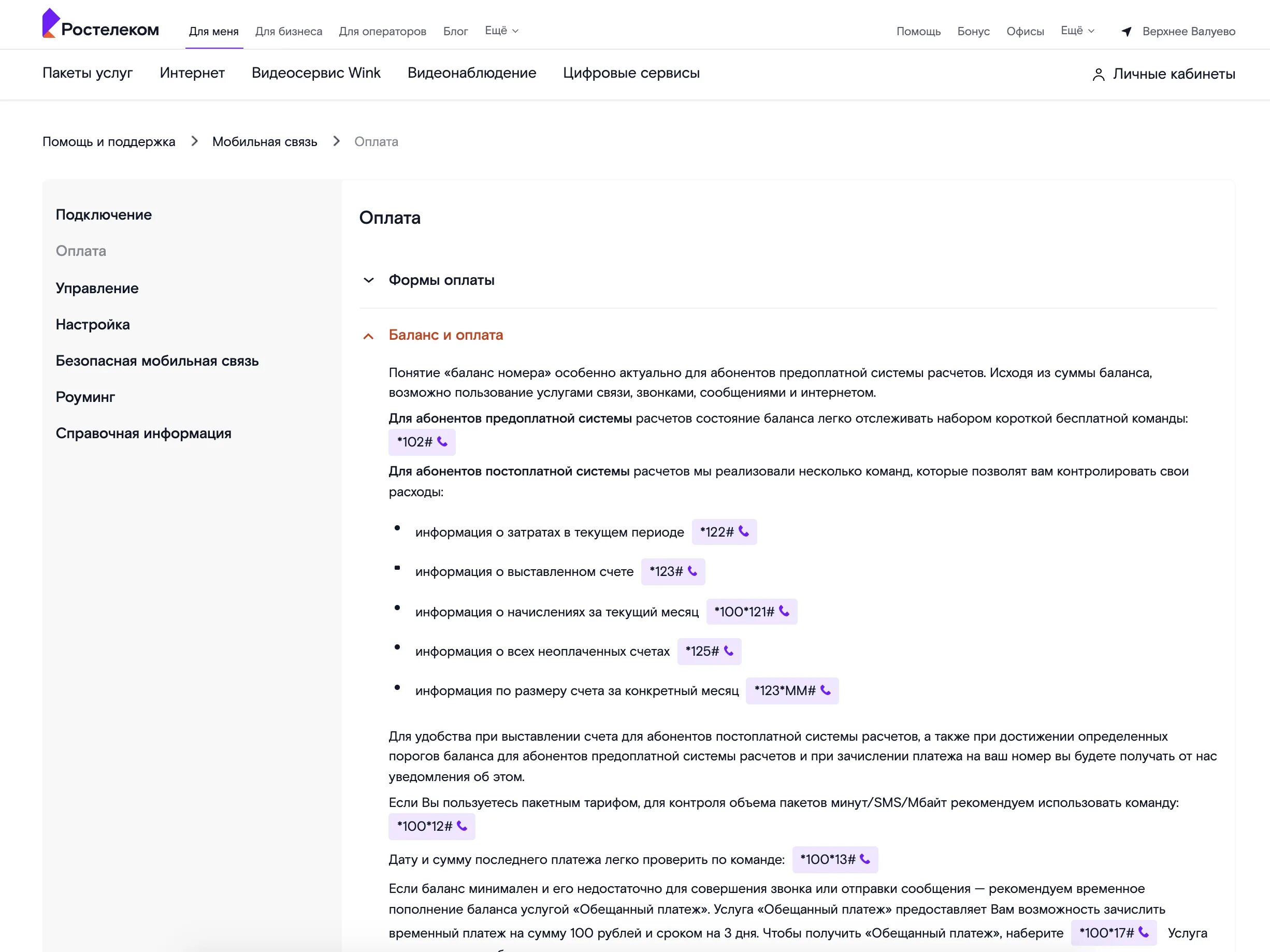
Task: Click phone icon next to *100*13#
Action: point(865,860)
